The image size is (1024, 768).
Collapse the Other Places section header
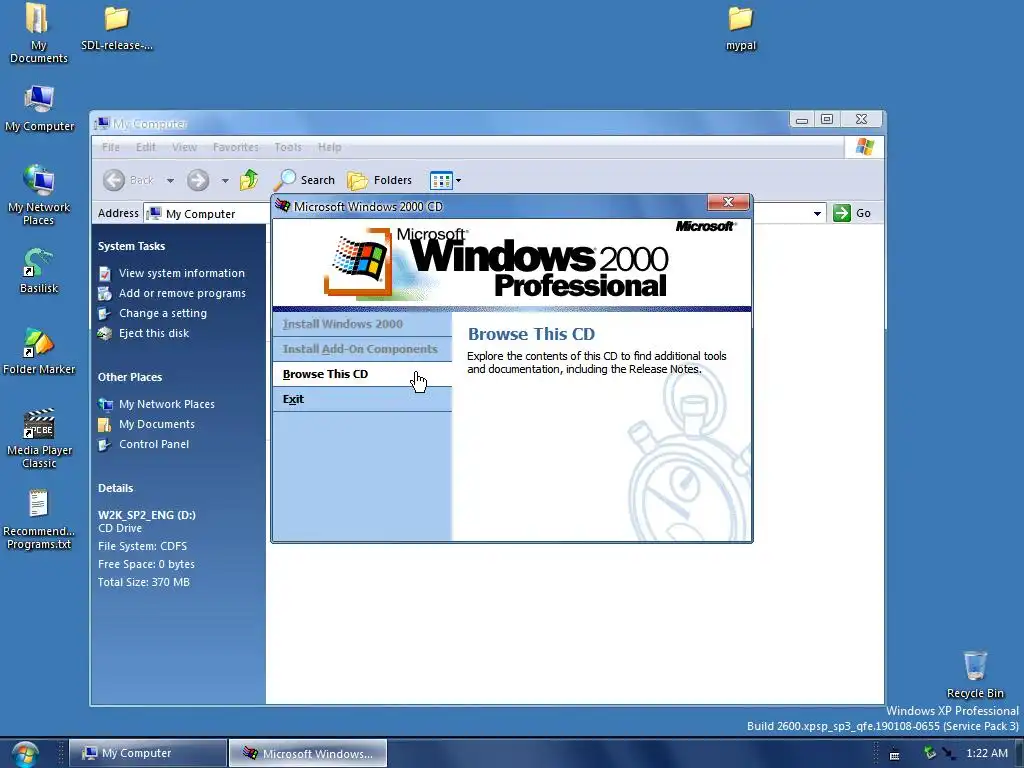pos(130,377)
